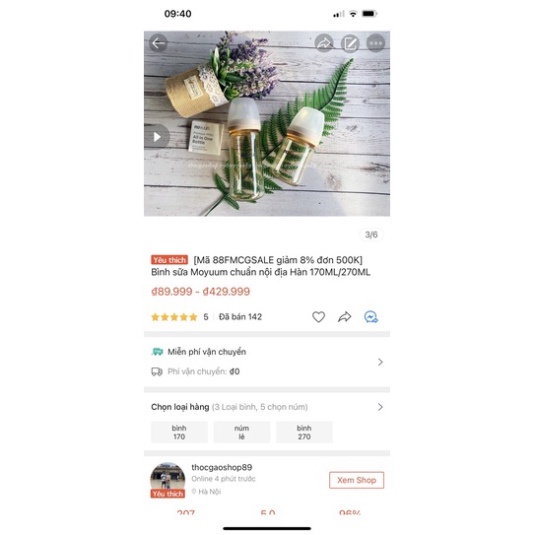Viewport: 535px width, 535px height.
Task: Tap the share arrow icon over product image
Action: pyautogui.click(x=324, y=43)
